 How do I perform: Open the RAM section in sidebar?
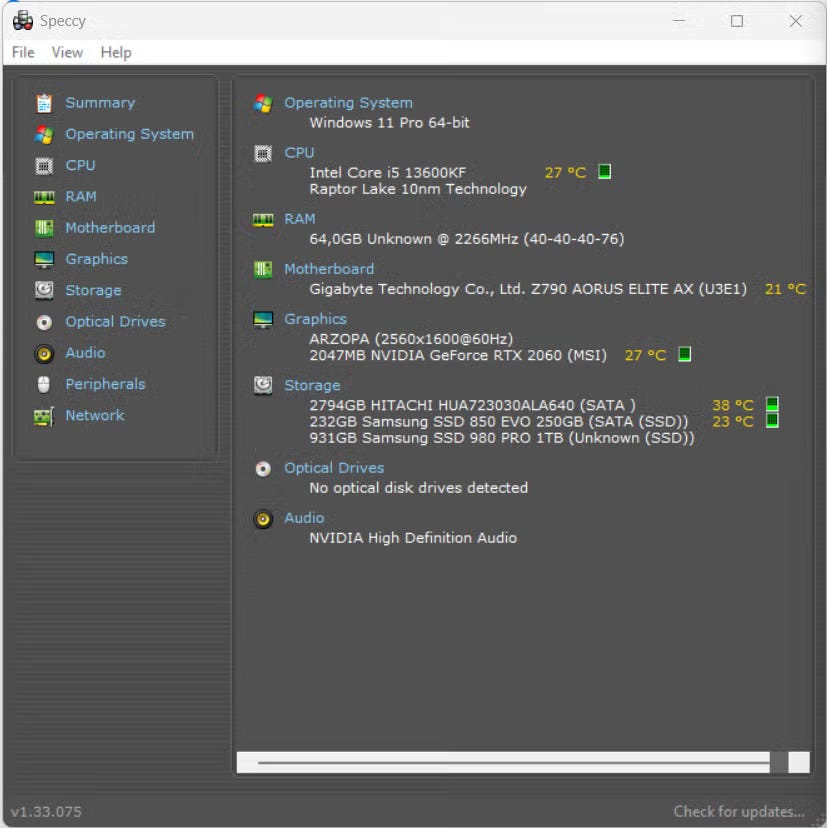click(81, 196)
